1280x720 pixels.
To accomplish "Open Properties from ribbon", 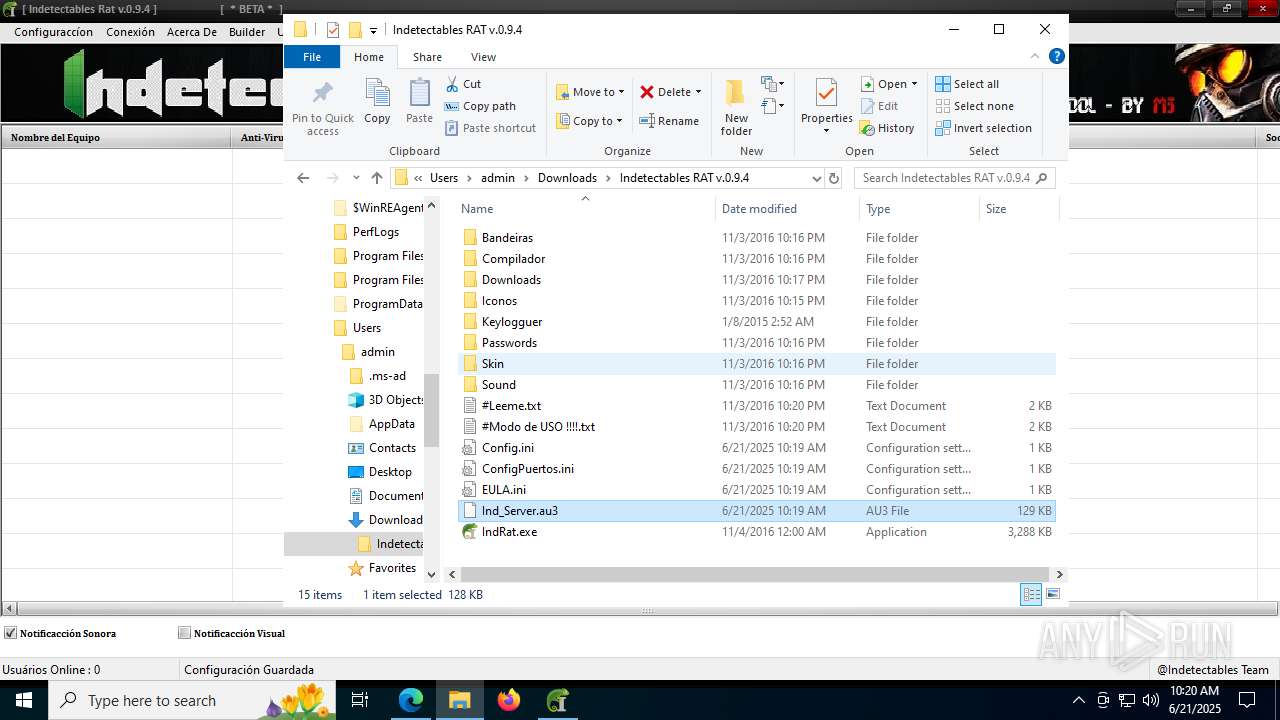I will click(x=826, y=108).
